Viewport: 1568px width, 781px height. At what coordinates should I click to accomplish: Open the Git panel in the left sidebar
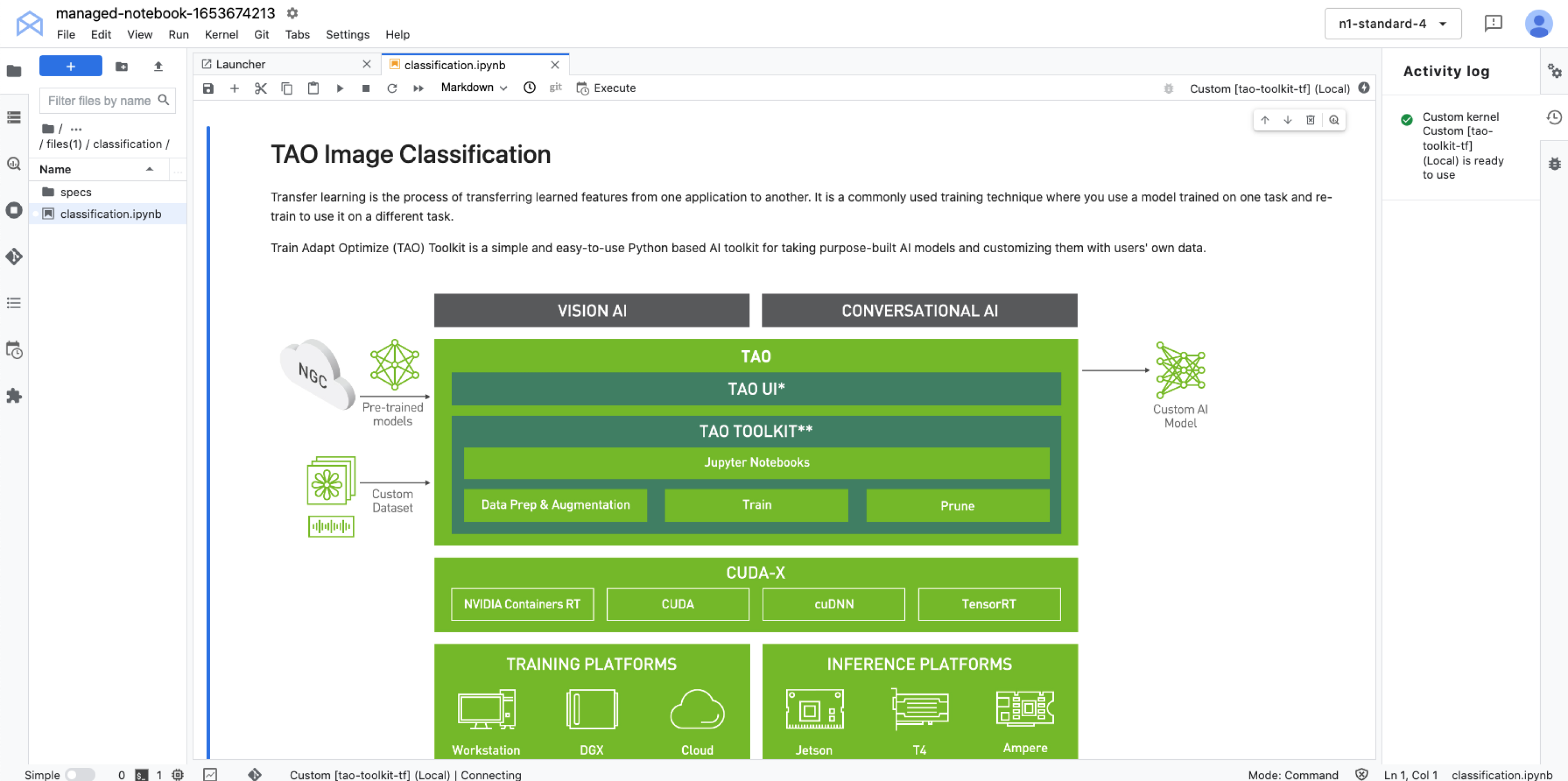[x=14, y=257]
